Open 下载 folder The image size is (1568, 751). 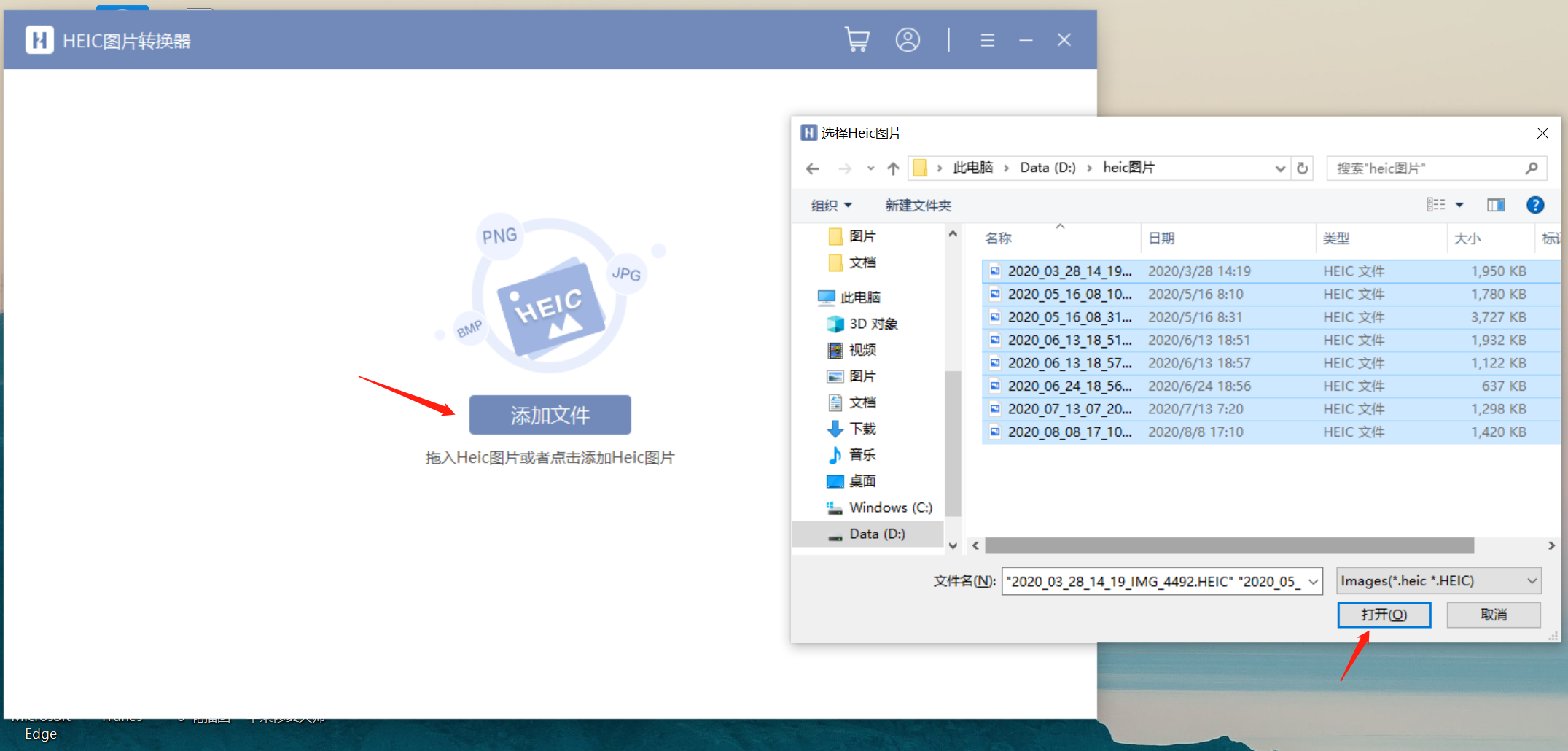852,429
